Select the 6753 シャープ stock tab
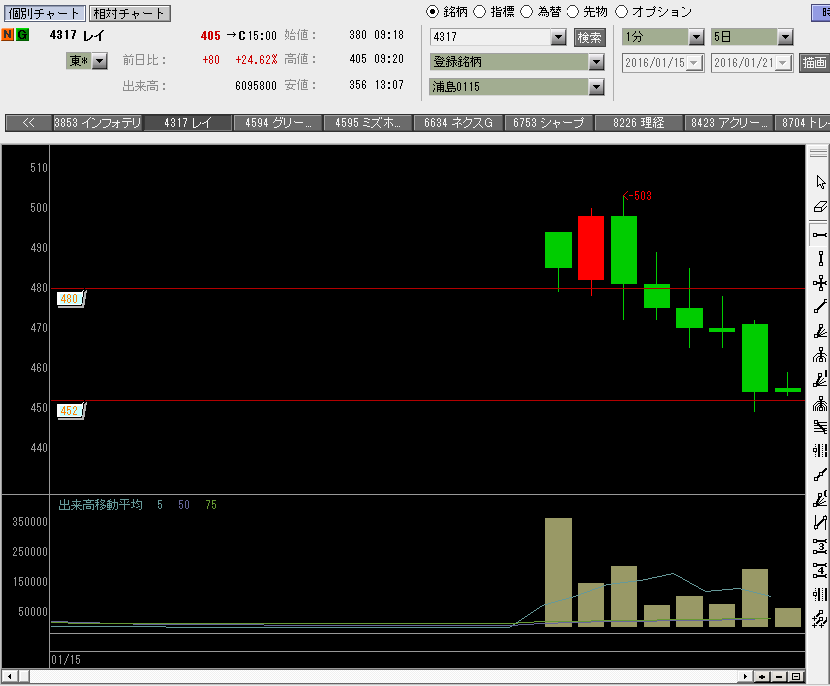Viewport: 830px width, 686px height. [x=548, y=123]
